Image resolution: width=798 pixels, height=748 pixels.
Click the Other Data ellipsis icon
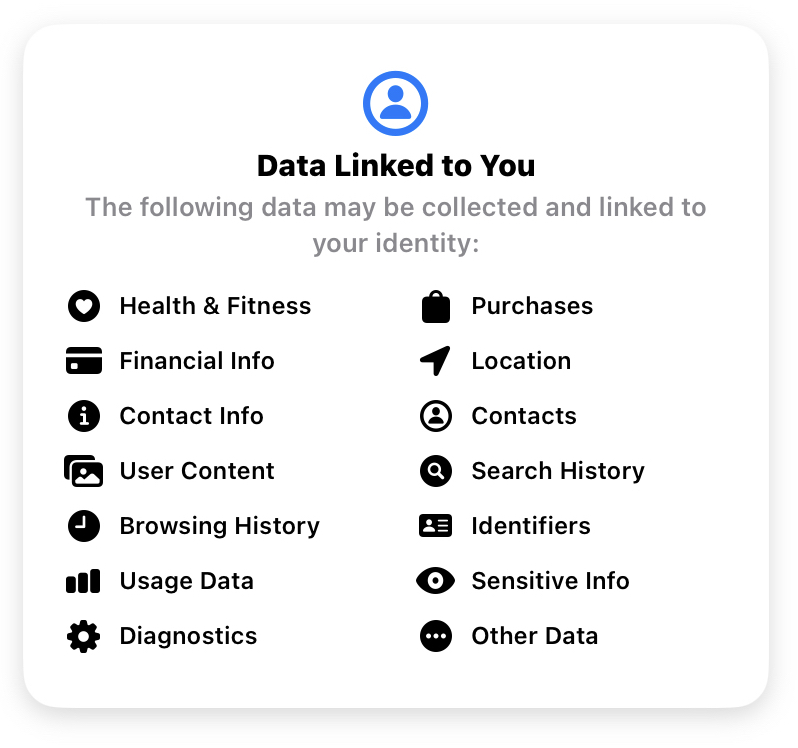coord(436,636)
